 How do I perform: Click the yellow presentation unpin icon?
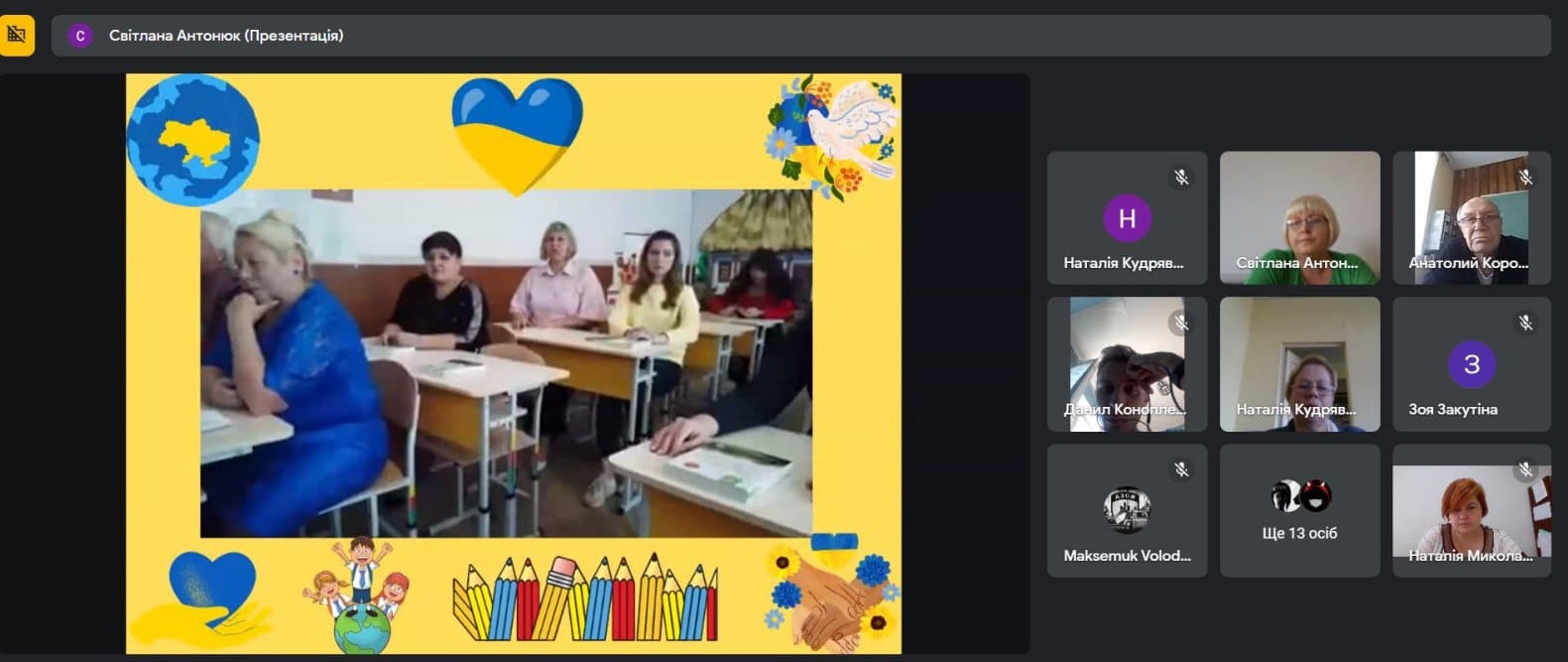17,36
